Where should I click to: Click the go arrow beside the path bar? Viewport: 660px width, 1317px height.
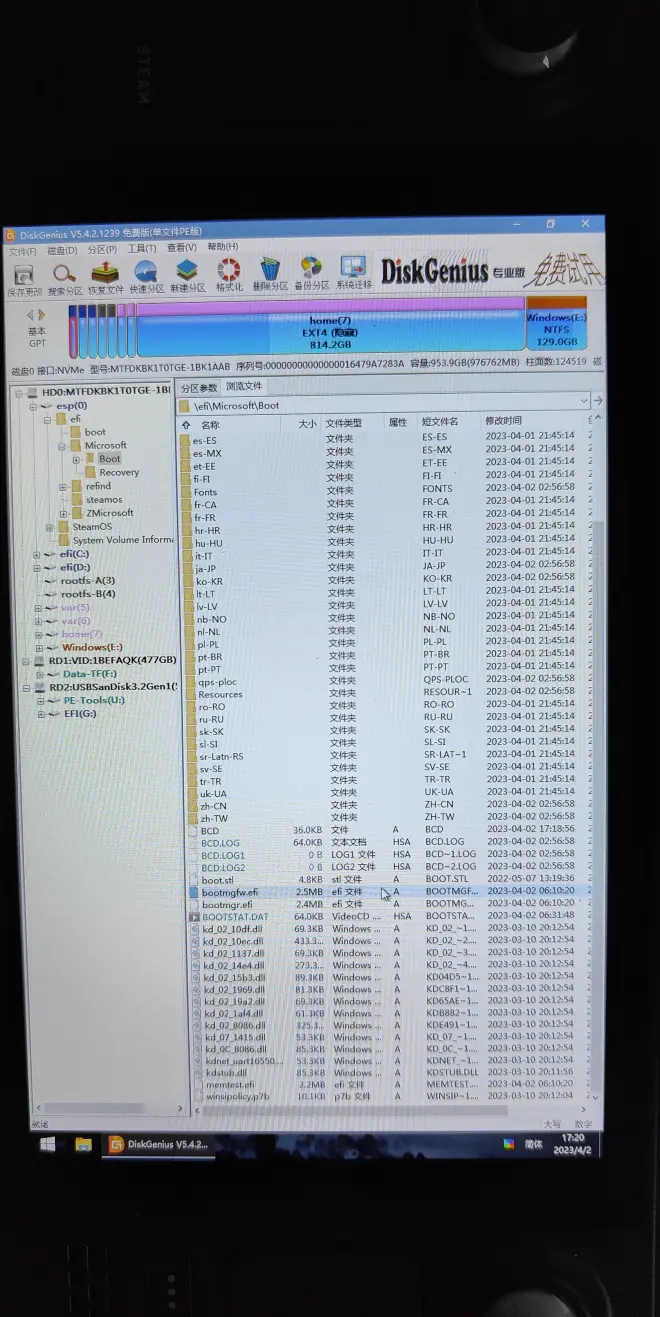(x=598, y=400)
